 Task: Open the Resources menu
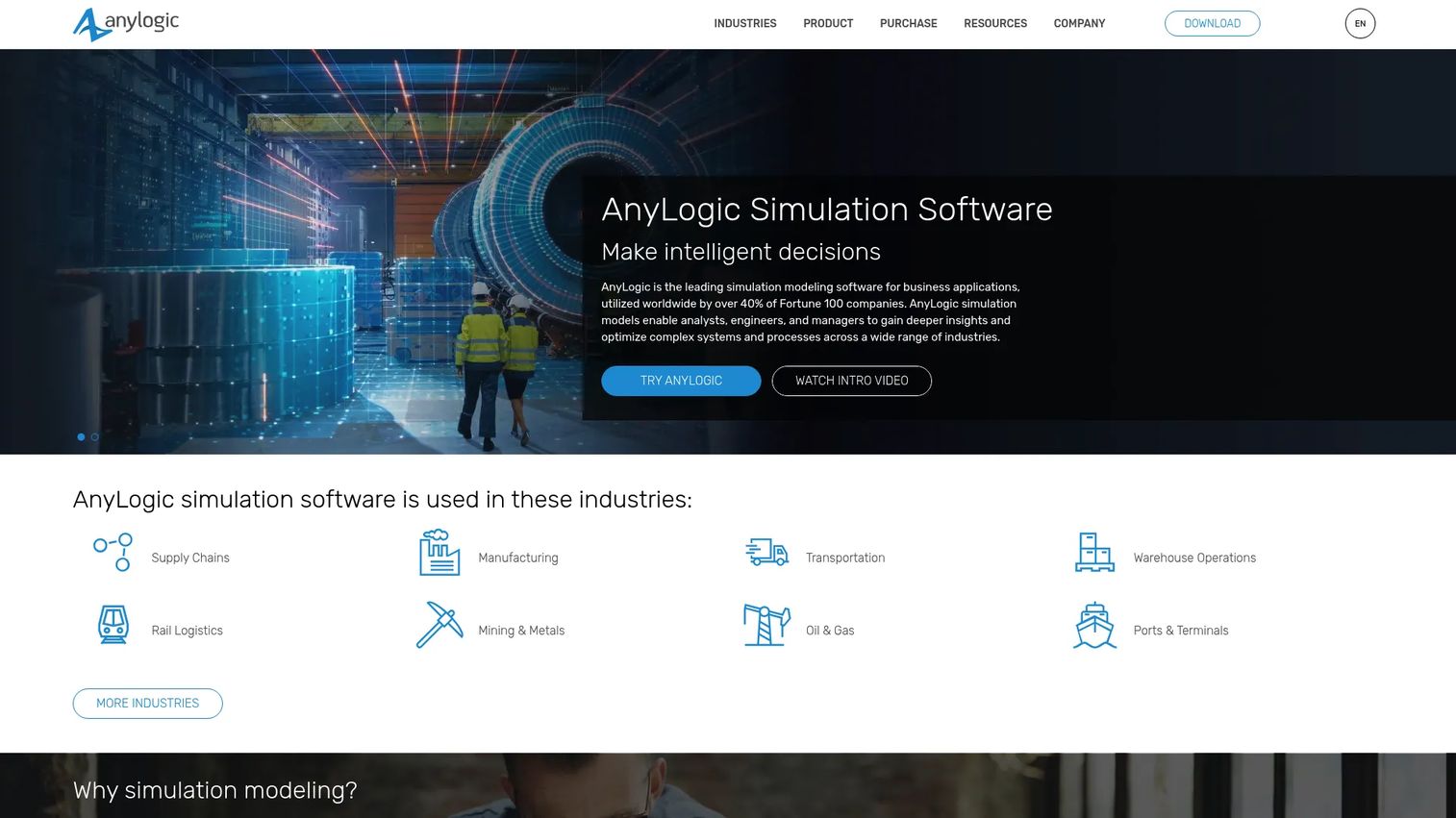(995, 24)
